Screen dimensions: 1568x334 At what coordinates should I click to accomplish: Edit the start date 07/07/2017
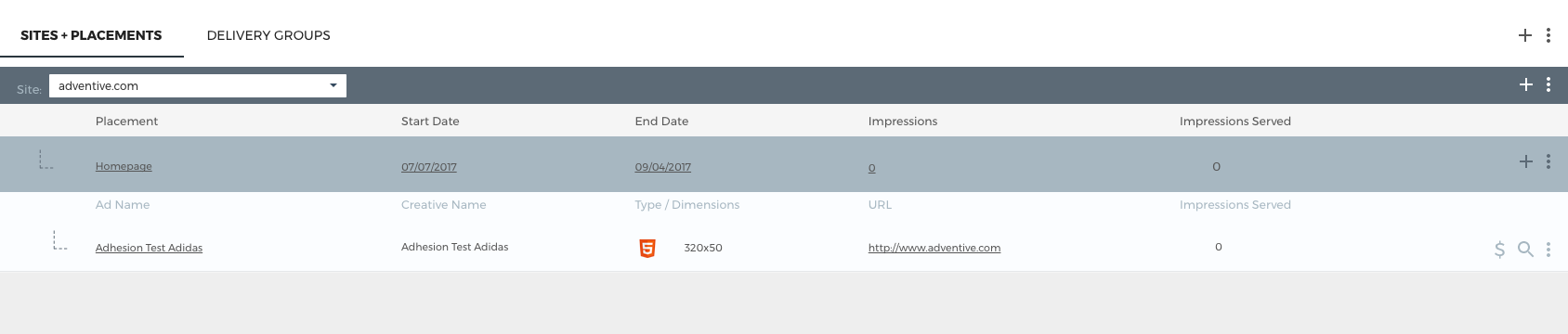(429, 167)
